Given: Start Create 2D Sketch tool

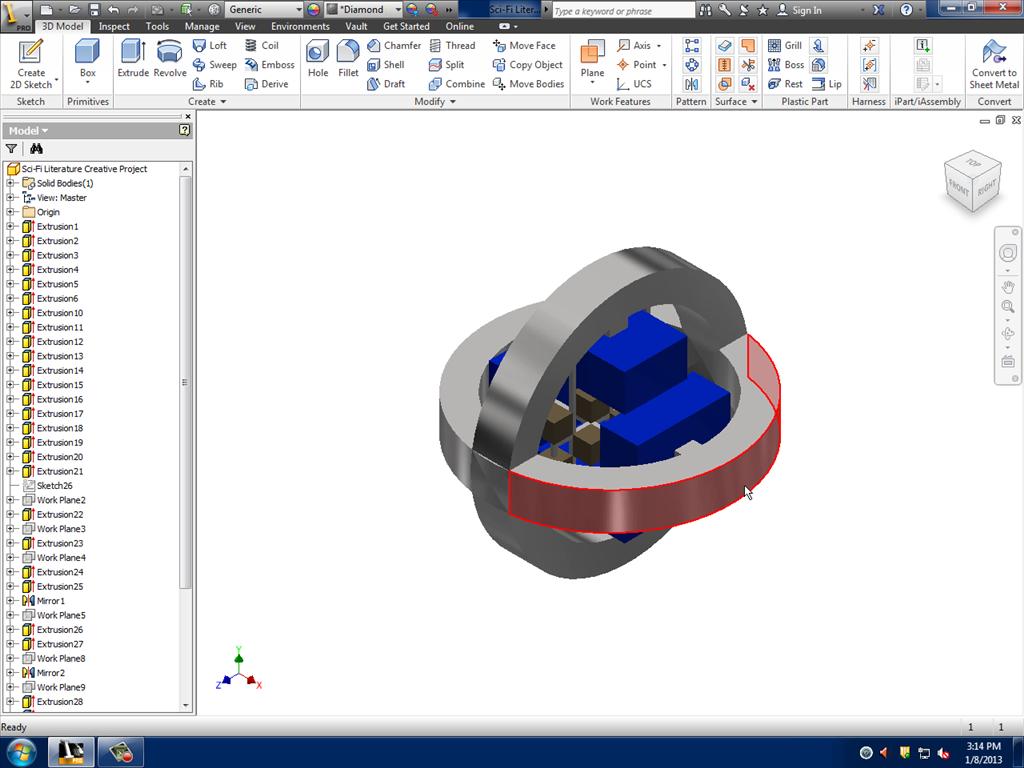Looking at the screenshot, I should (x=31, y=64).
